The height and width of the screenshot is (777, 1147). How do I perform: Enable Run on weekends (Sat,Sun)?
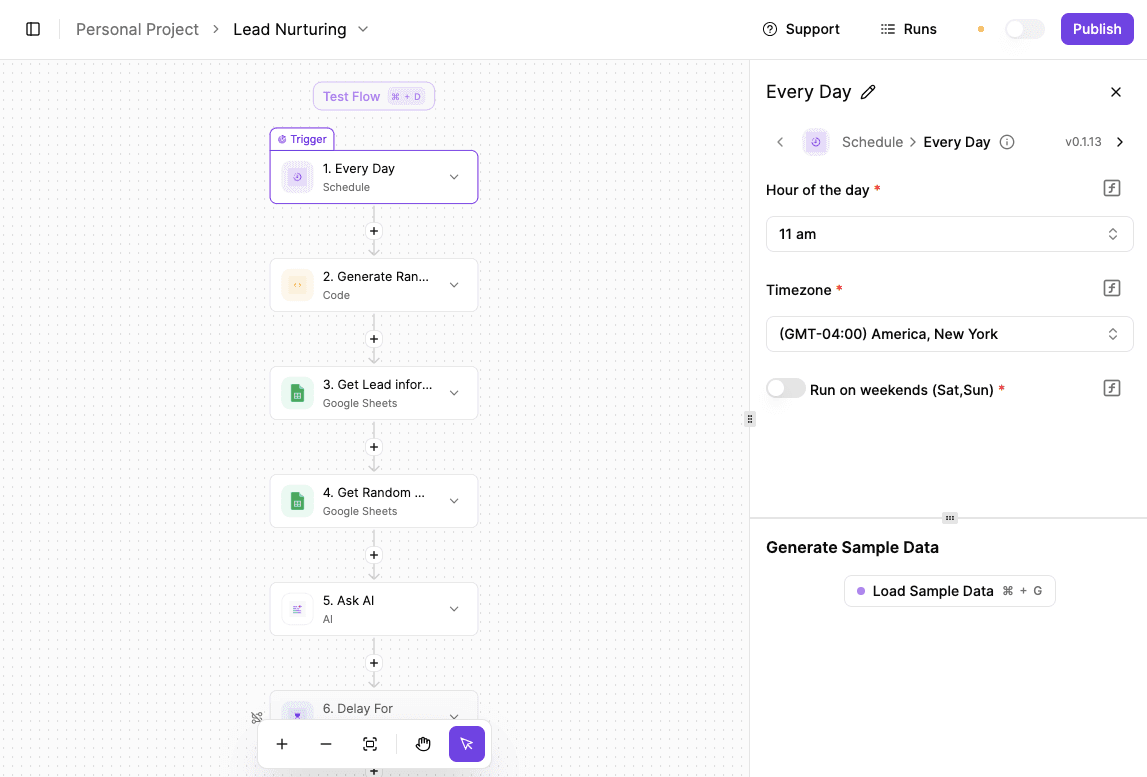point(786,388)
